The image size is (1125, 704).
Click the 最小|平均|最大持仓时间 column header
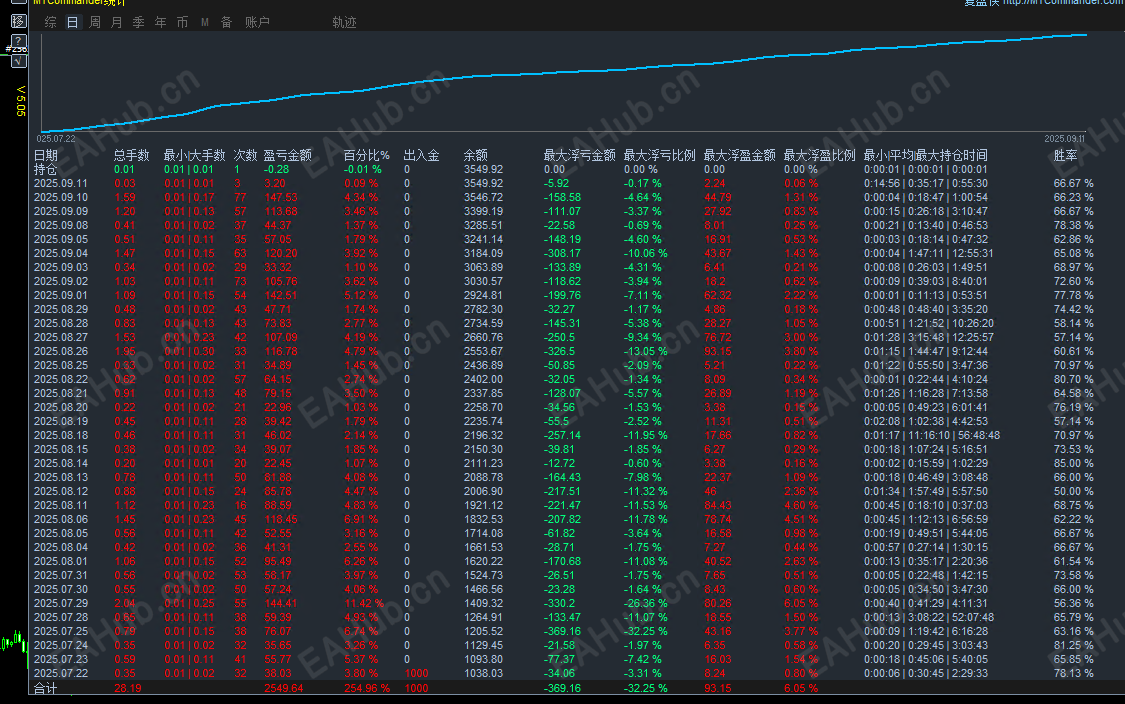coord(926,155)
